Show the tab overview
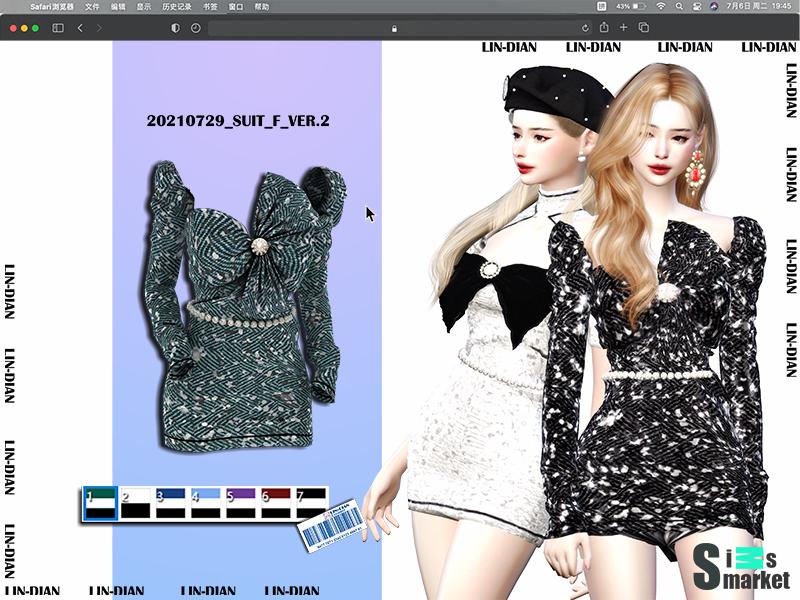 pos(643,28)
